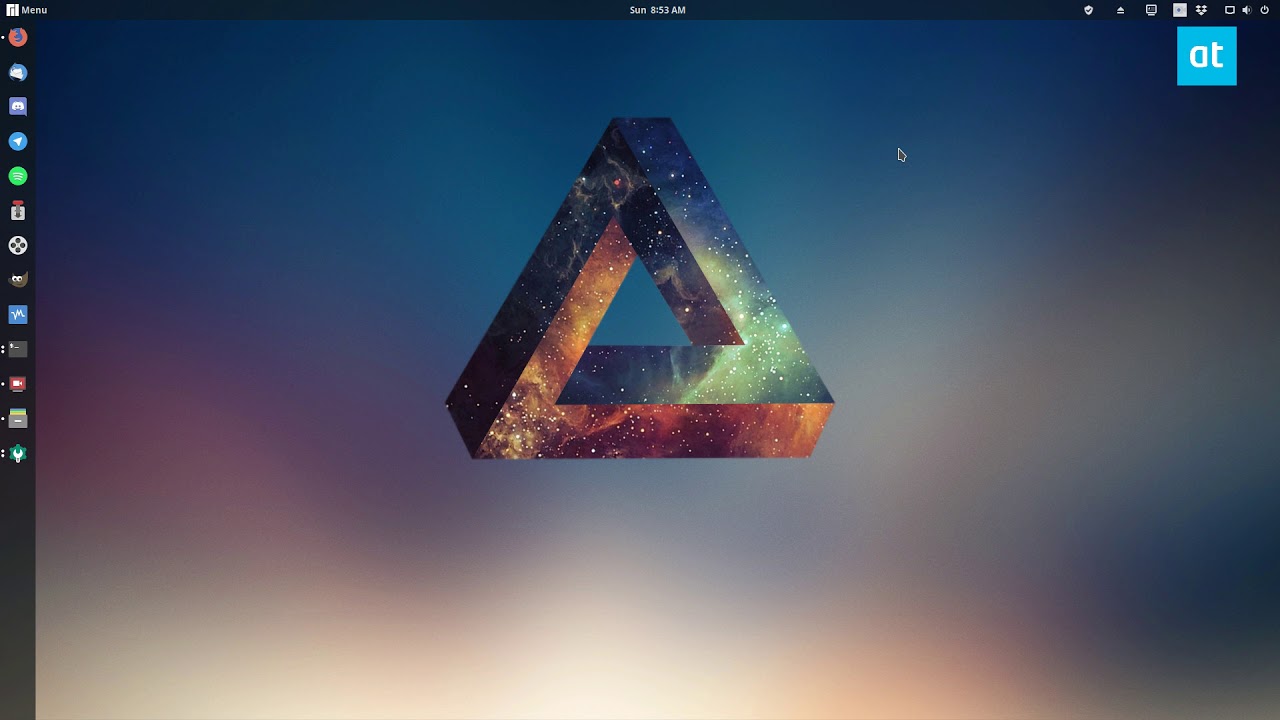This screenshot has width=1280, height=720.
Task: Open Telegram from the dock
Action: (x=18, y=141)
